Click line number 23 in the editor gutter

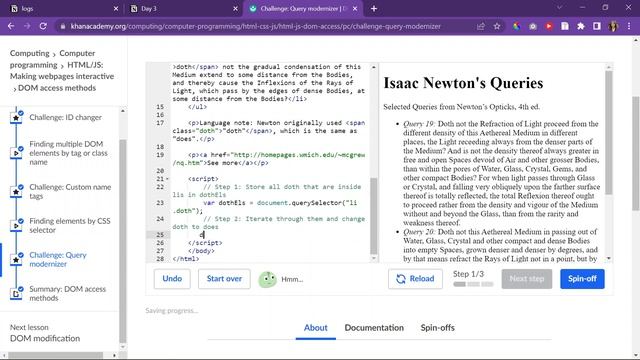pyautogui.click(x=160, y=203)
